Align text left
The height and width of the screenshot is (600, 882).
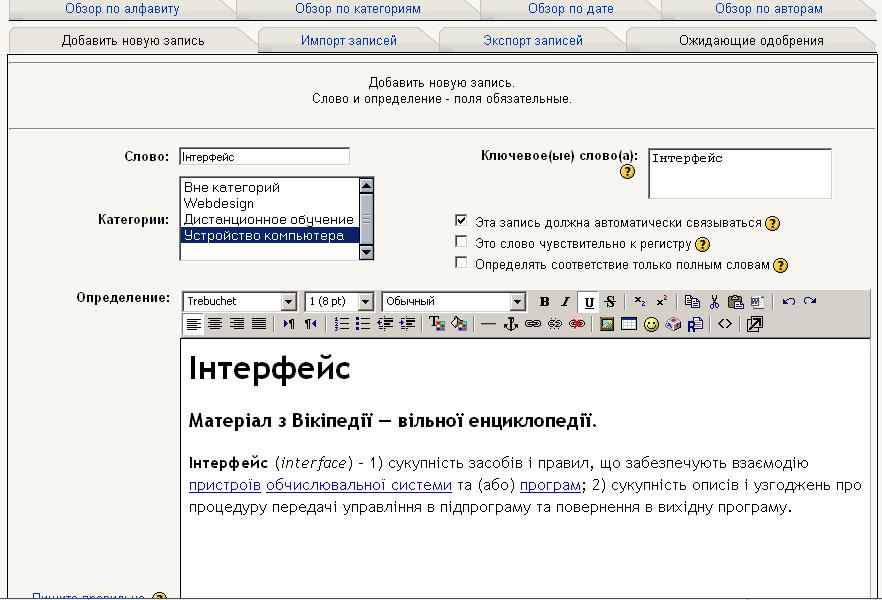pyautogui.click(x=194, y=324)
